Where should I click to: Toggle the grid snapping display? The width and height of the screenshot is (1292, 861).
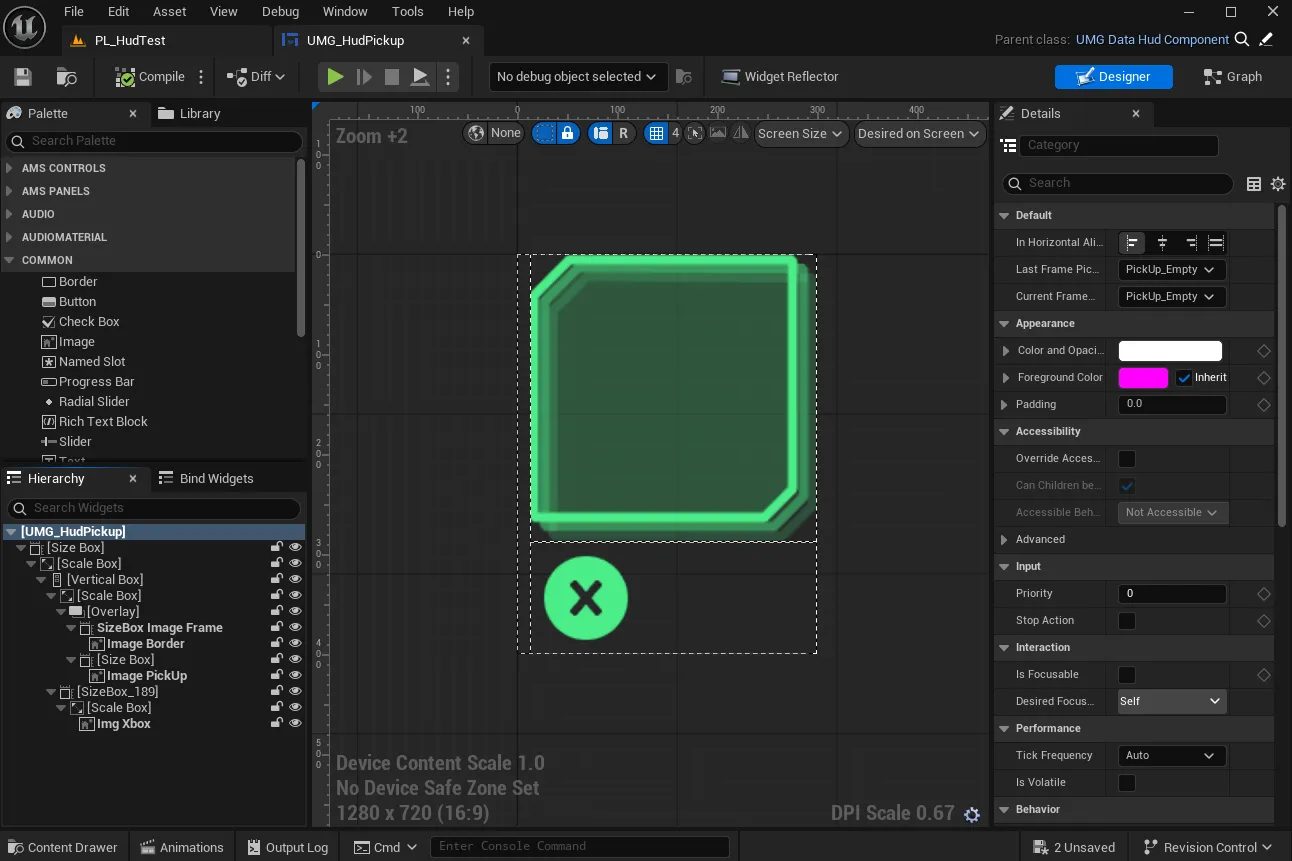[x=659, y=133]
